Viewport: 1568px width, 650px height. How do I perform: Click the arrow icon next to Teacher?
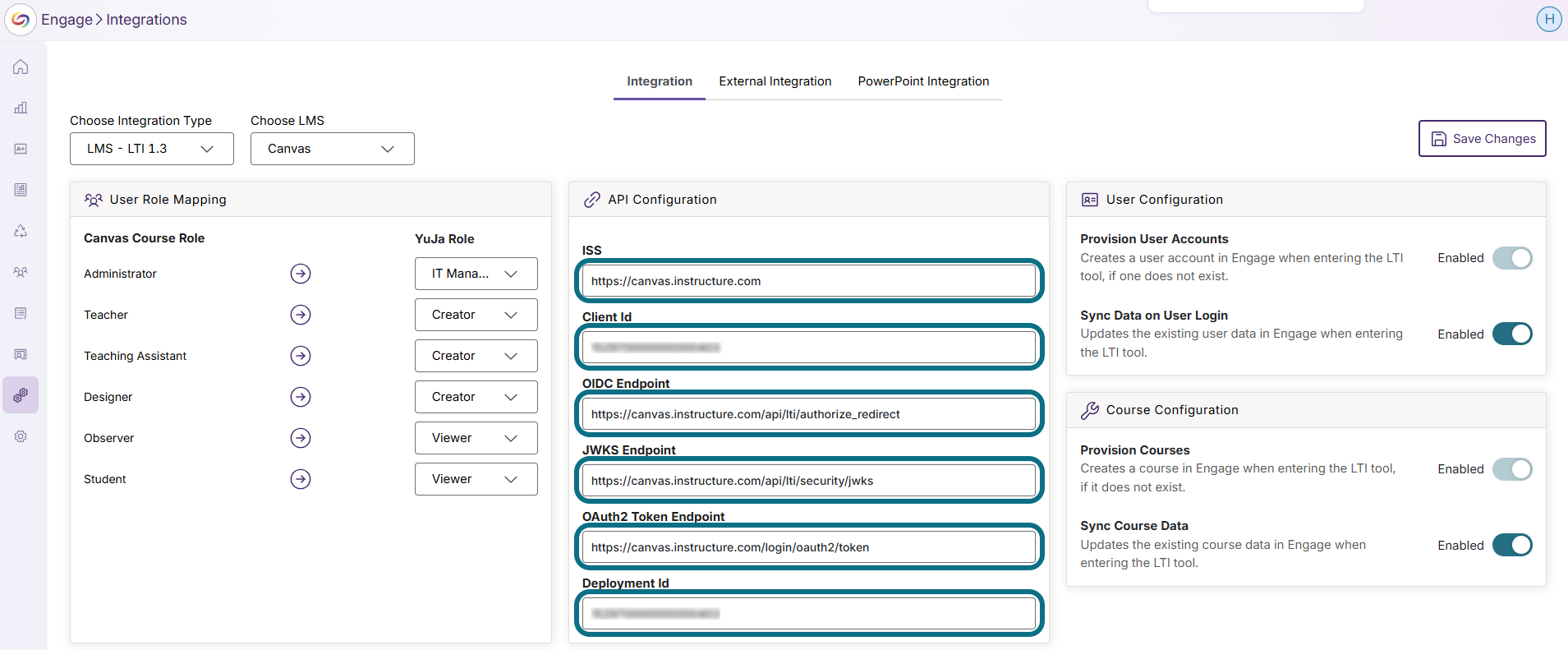(301, 315)
